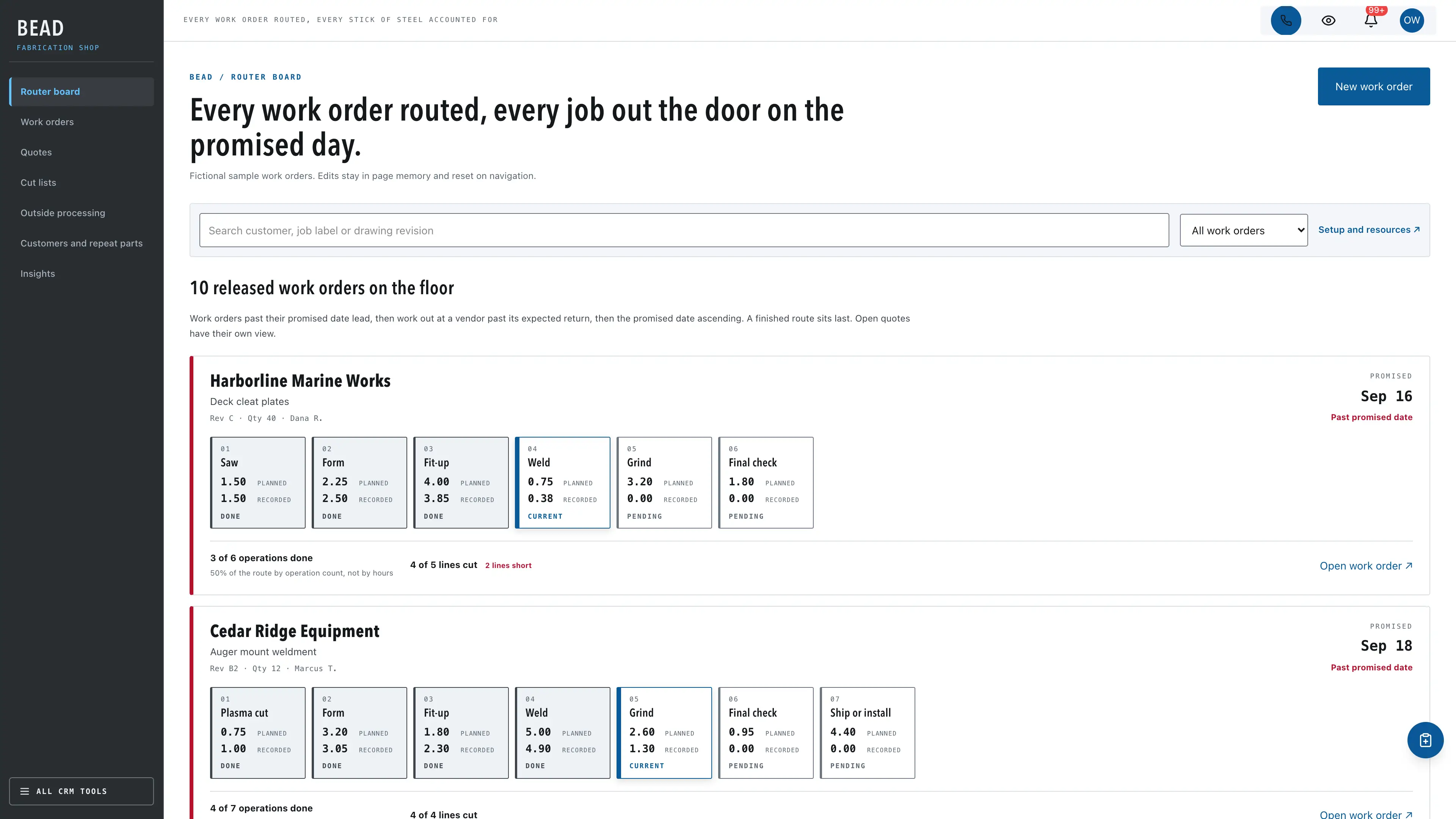Click the BEAD Fabrication Shop logo
Screen dimensions: 1456x819
coord(58,35)
